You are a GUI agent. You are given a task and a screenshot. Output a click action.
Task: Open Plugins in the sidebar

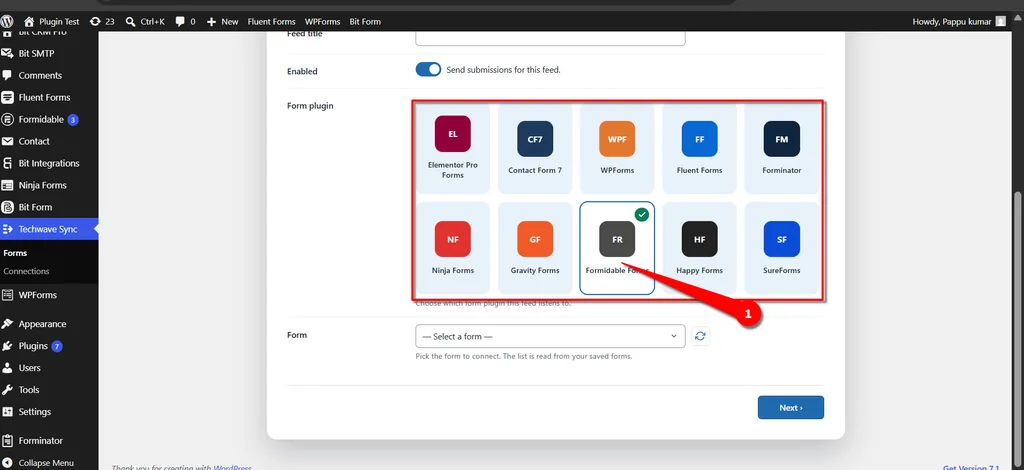[x=49, y=346]
